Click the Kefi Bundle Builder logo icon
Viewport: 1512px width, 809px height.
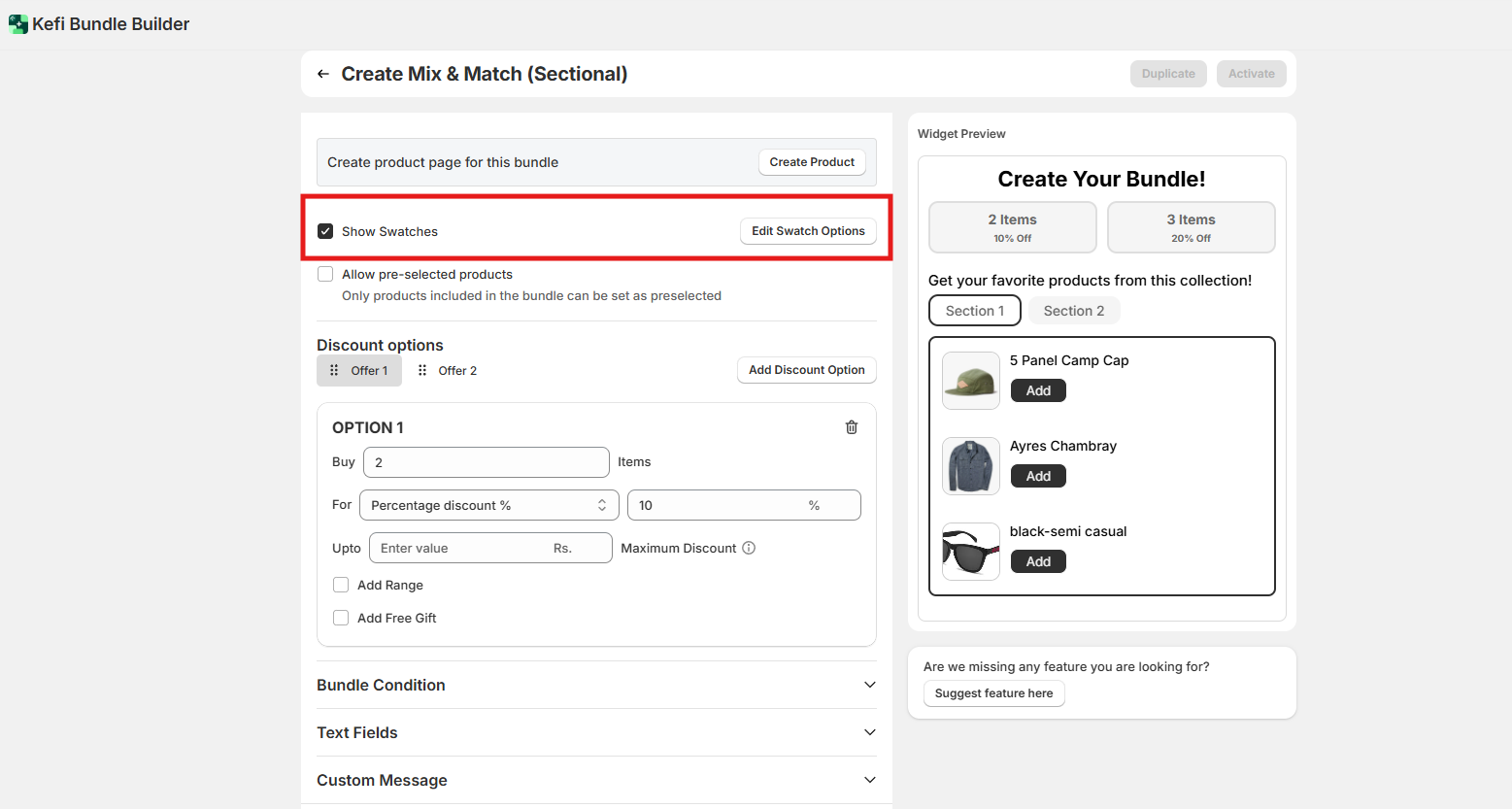(x=17, y=24)
